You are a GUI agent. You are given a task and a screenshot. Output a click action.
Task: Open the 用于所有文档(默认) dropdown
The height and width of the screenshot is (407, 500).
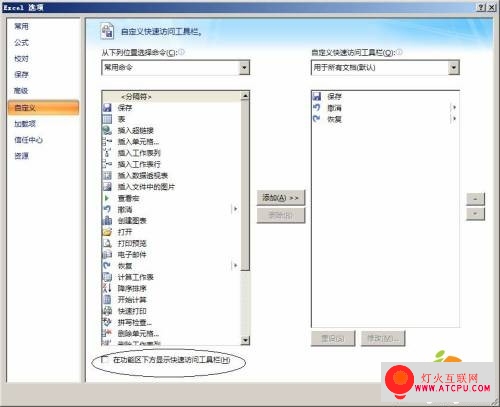453,68
